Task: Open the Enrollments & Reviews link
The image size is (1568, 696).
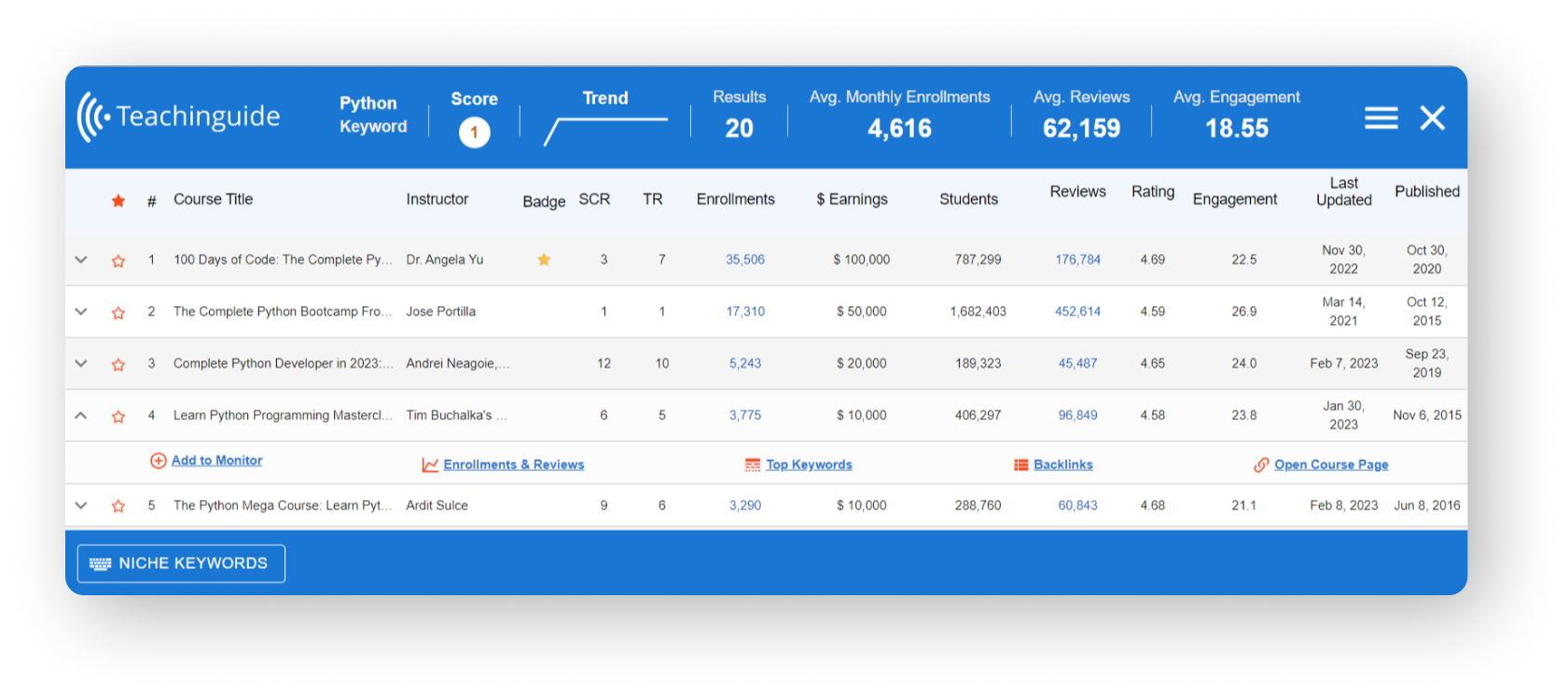Action: pyautogui.click(x=514, y=465)
